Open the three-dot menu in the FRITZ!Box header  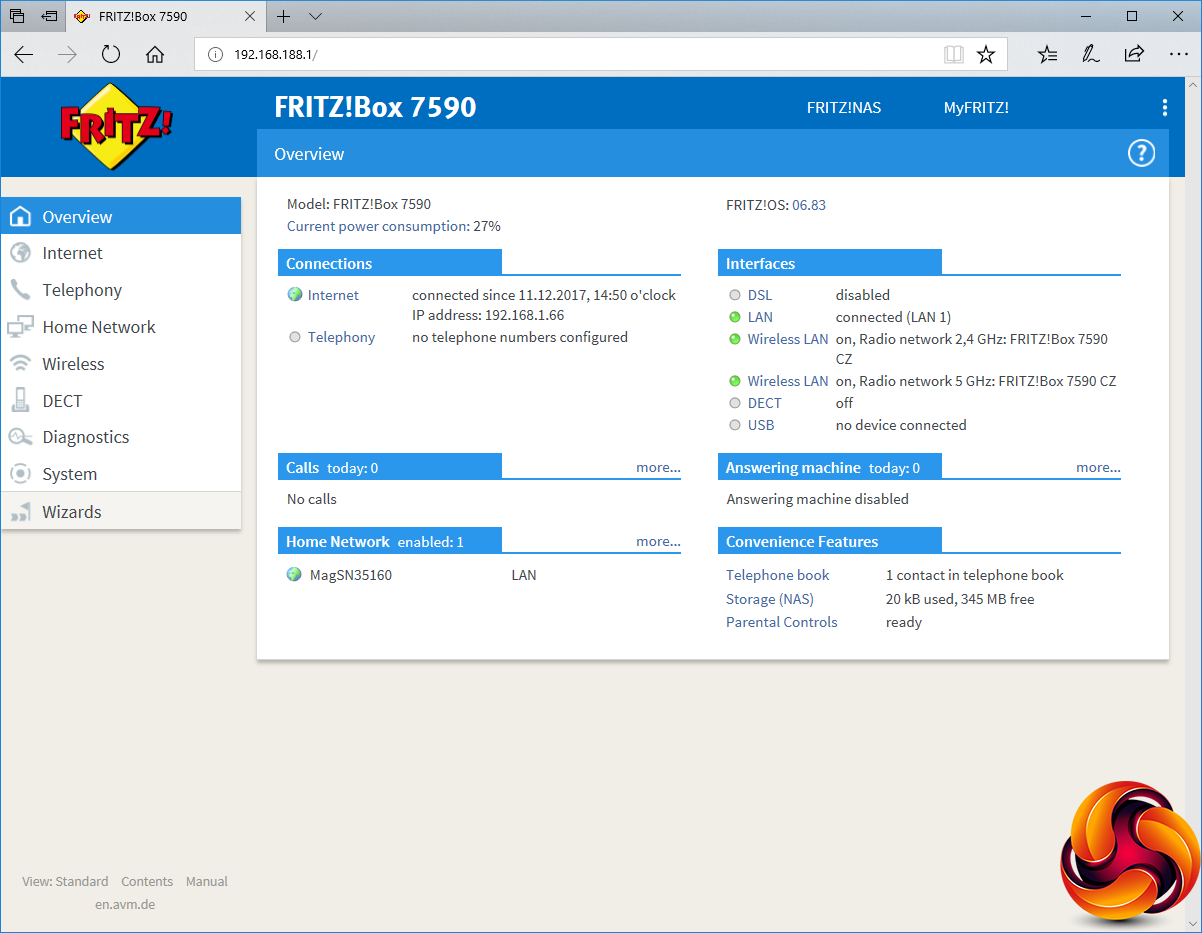click(x=1164, y=108)
